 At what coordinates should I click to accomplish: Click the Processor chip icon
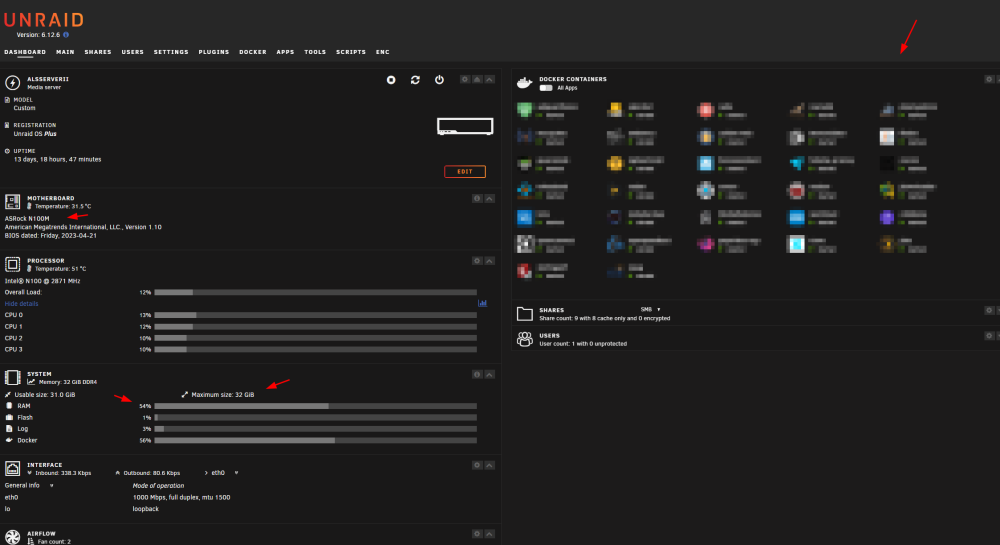[x=12, y=264]
